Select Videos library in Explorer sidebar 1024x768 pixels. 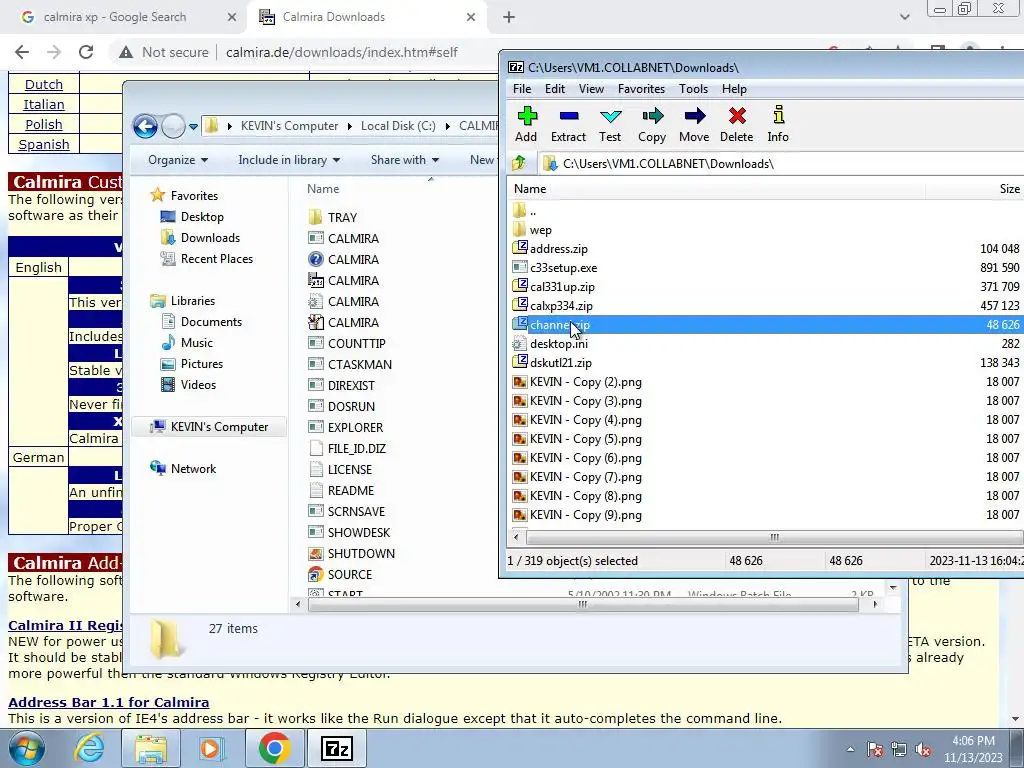click(x=198, y=385)
